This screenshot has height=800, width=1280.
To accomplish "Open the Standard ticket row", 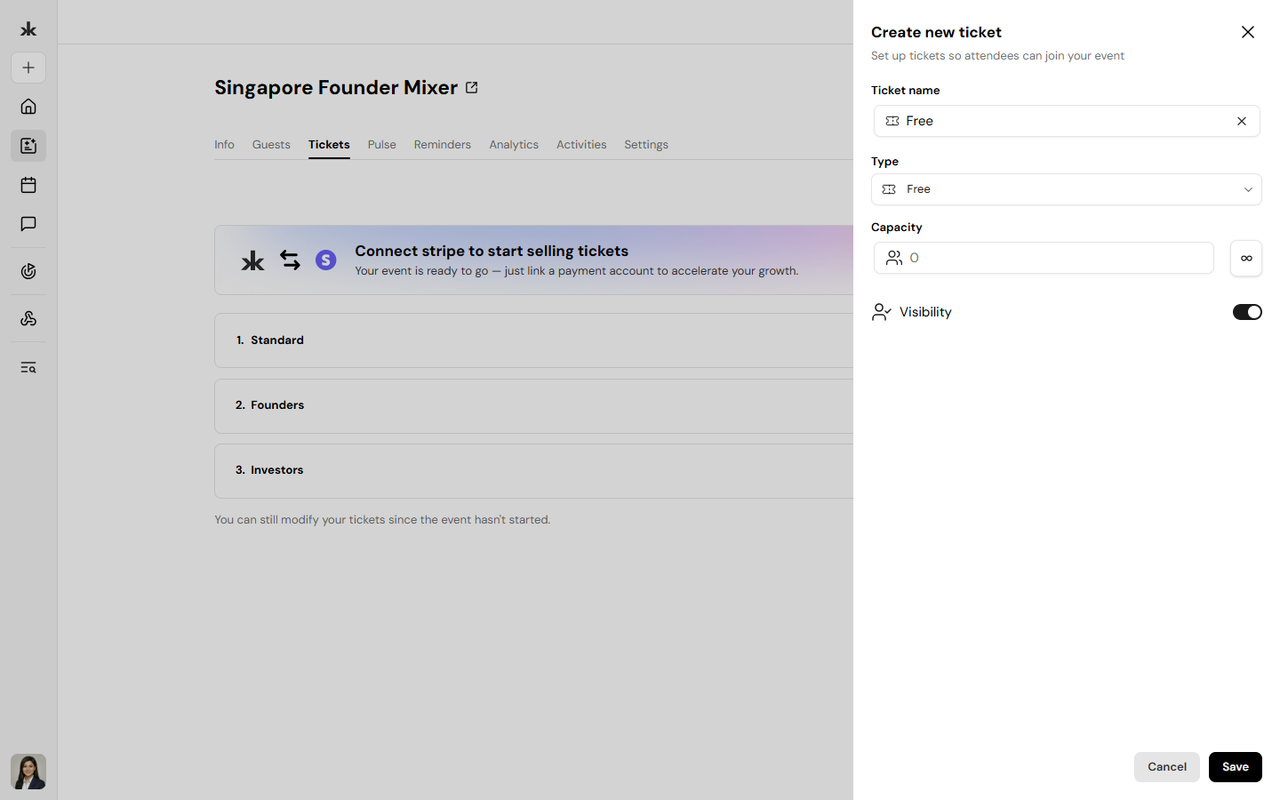I will [534, 340].
